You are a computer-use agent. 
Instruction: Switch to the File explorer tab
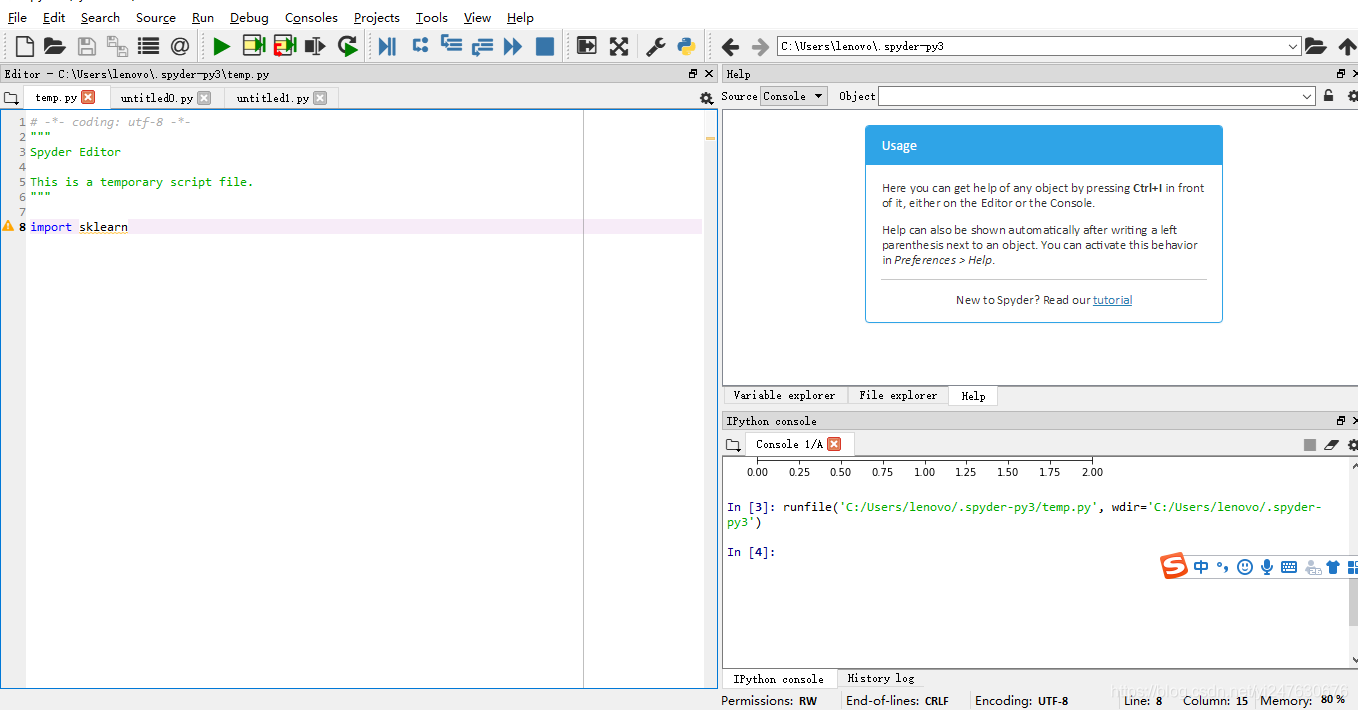coord(898,395)
